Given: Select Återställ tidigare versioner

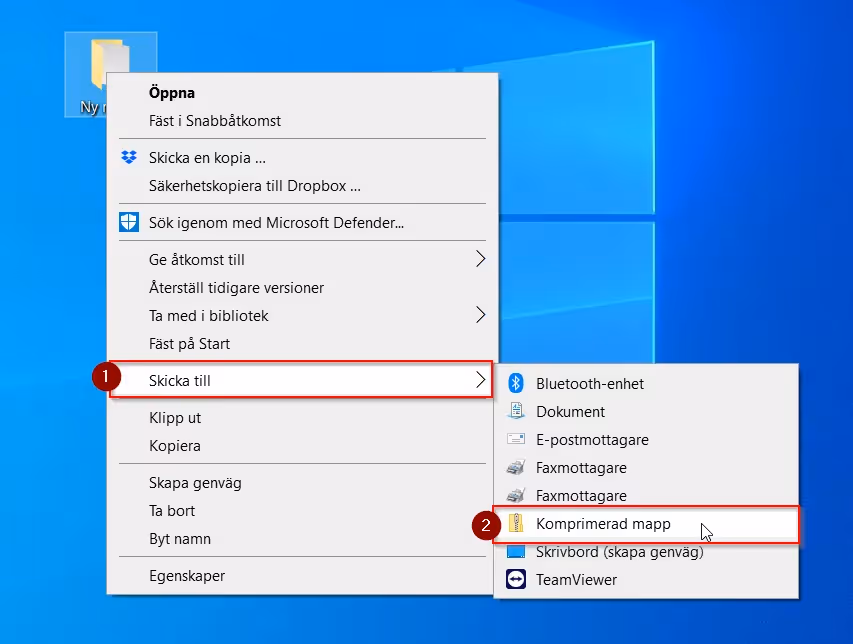Looking at the screenshot, I should 302,288.
